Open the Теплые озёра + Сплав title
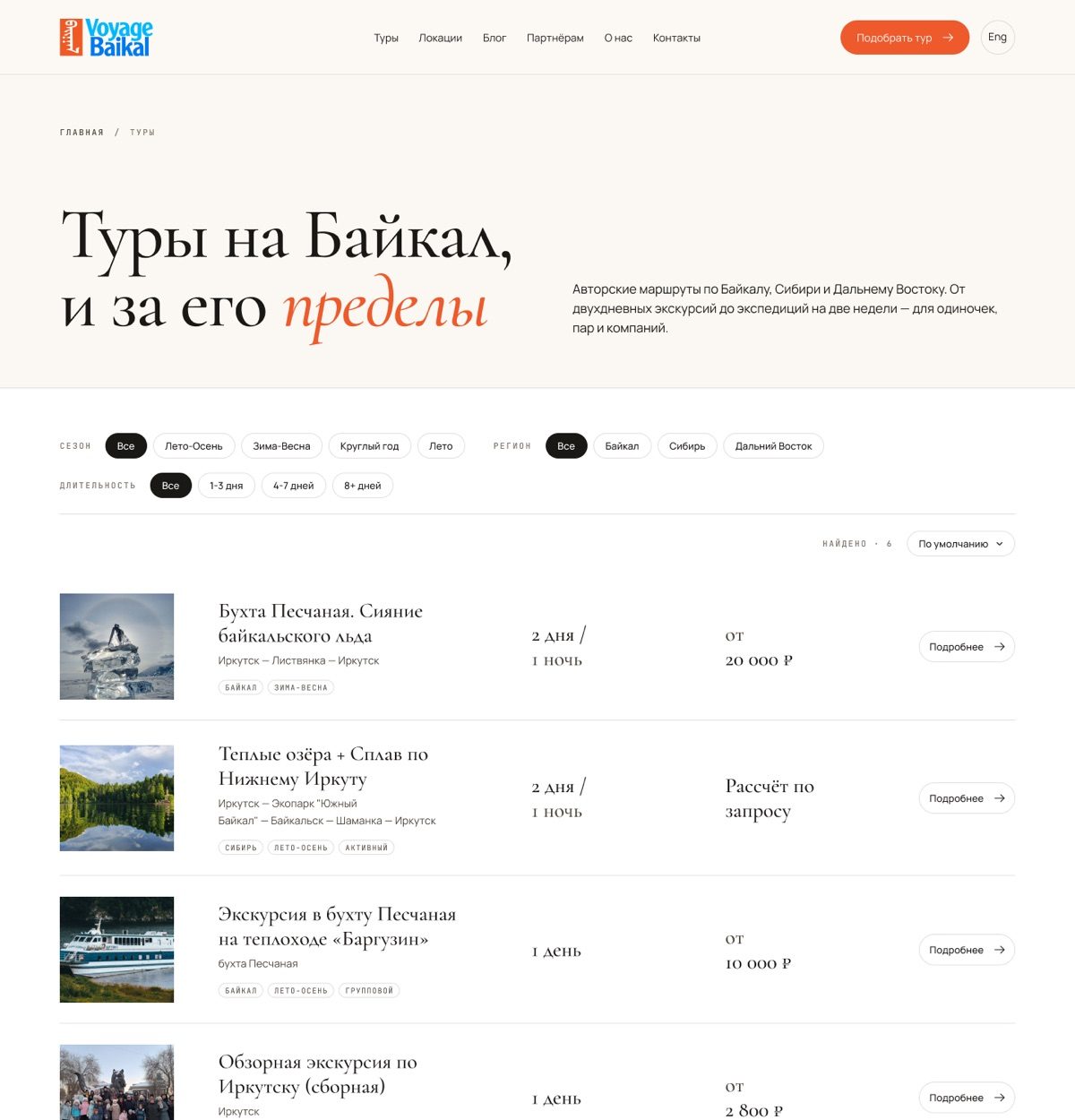 pyautogui.click(x=323, y=766)
